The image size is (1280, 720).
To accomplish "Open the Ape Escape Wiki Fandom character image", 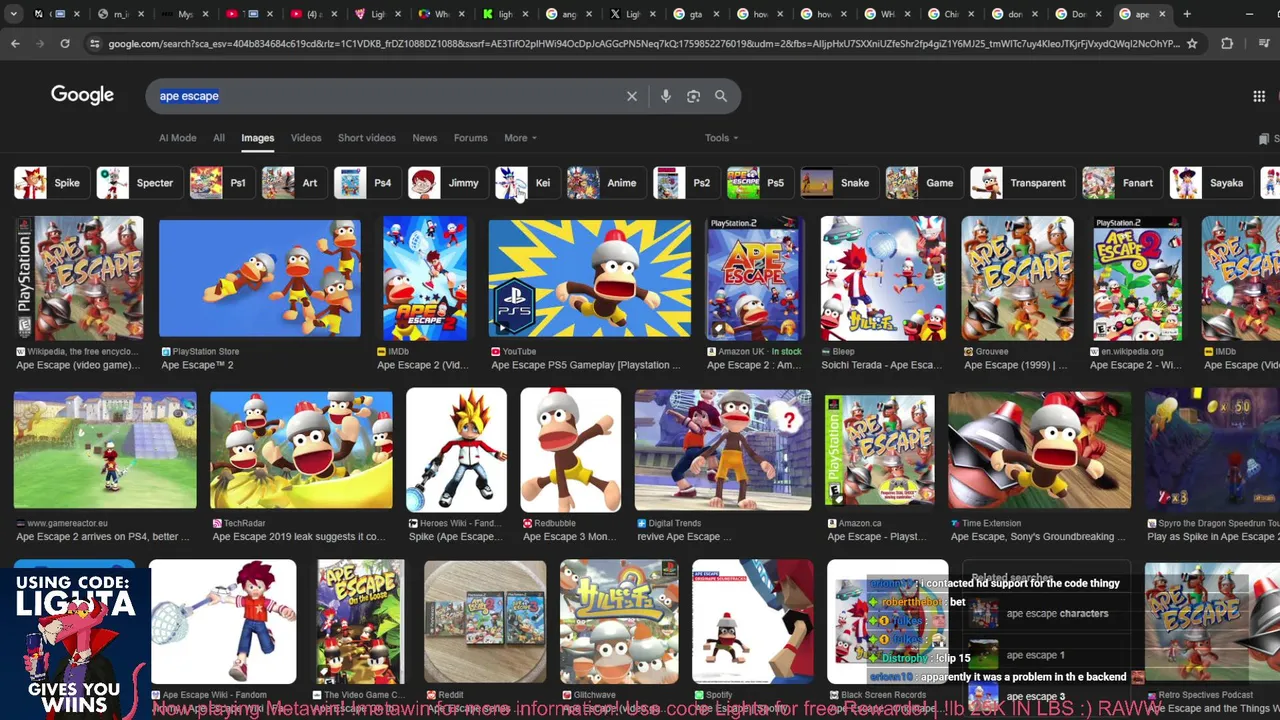I will [223, 622].
